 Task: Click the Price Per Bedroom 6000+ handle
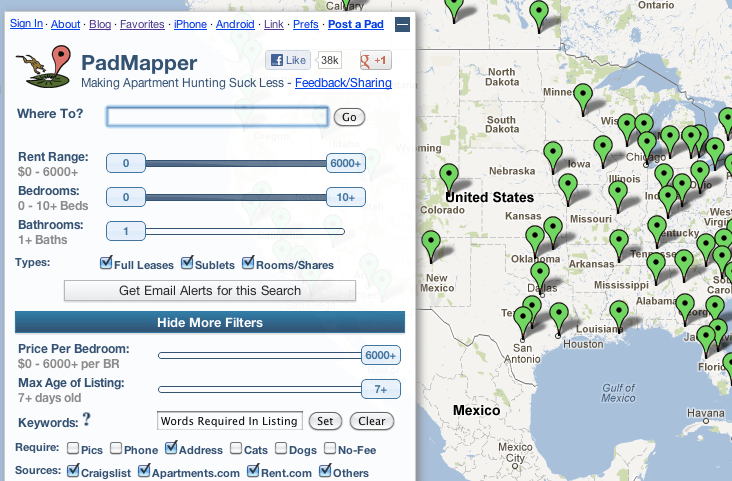coord(380,355)
